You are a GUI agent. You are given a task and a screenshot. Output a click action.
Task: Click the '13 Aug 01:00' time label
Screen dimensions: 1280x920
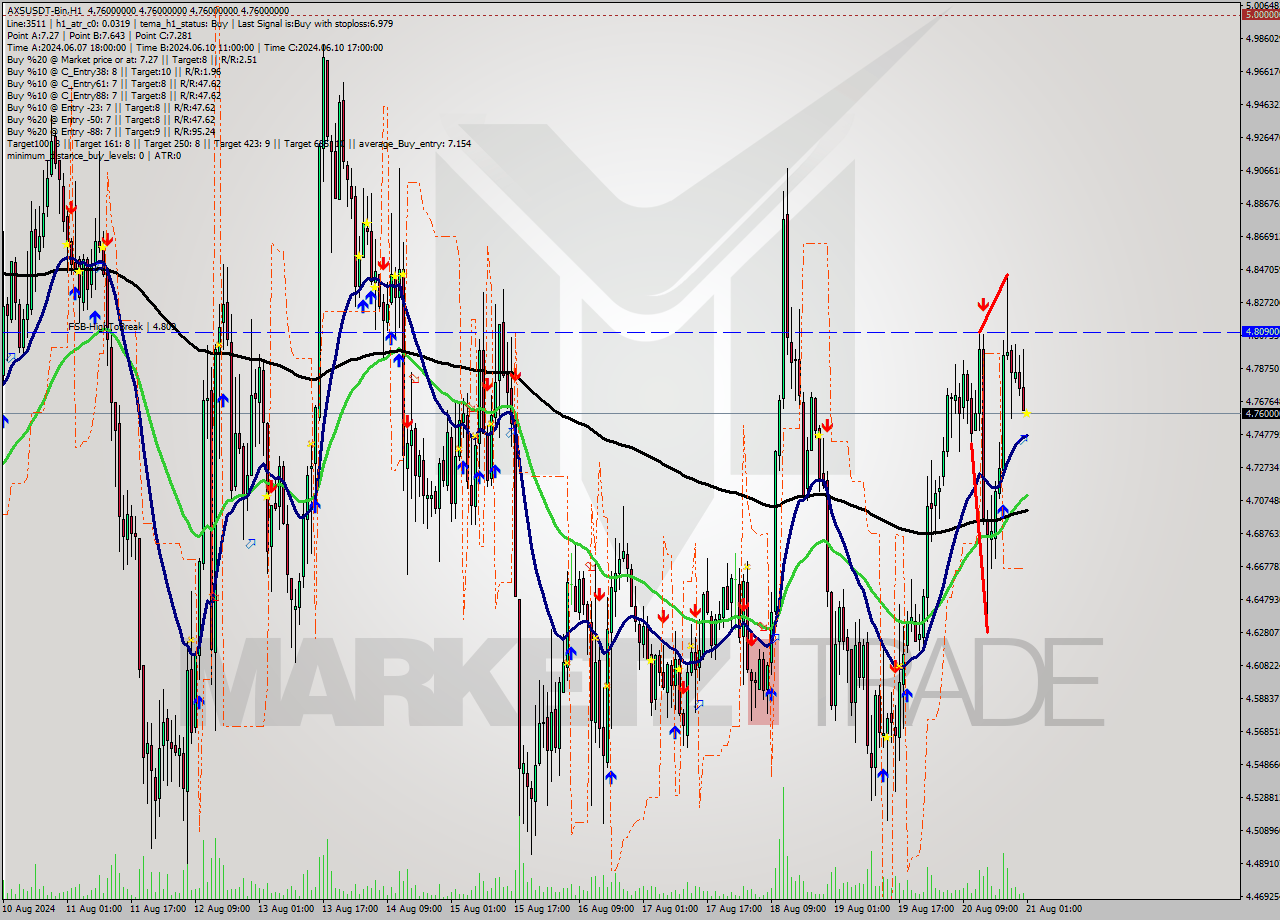[286, 909]
